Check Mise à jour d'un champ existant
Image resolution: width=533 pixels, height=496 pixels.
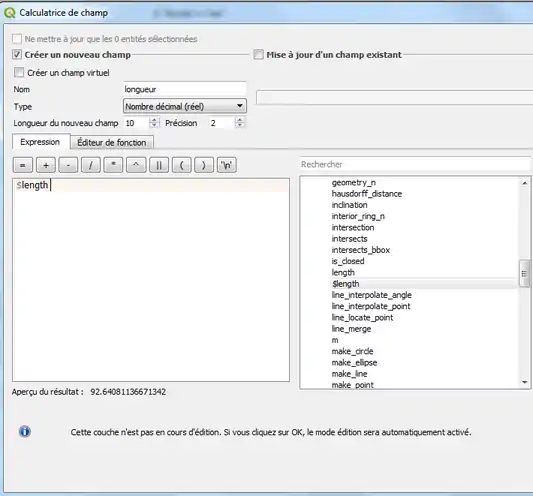(x=258, y=54)
